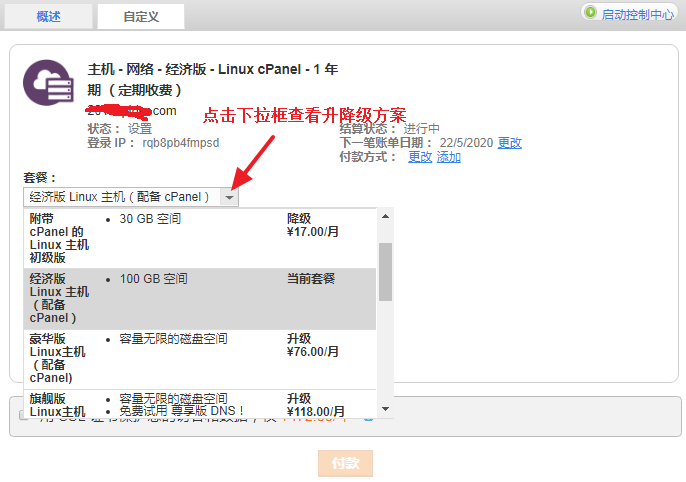The width and height of the screenshot is (686, 482).
Task: Open the 套餐 plan dropdown arrow
Action: click(229, 197)
